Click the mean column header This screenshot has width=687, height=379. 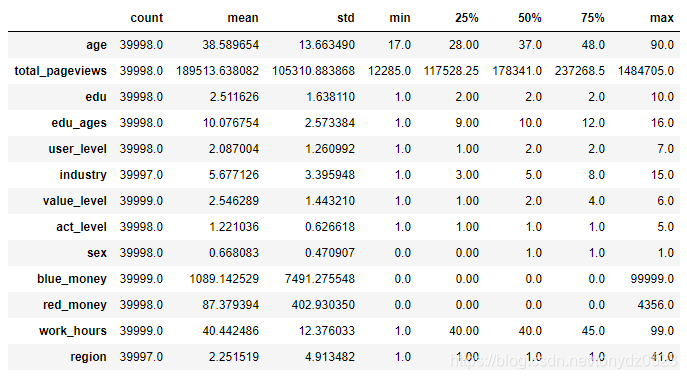coord(243,18)
